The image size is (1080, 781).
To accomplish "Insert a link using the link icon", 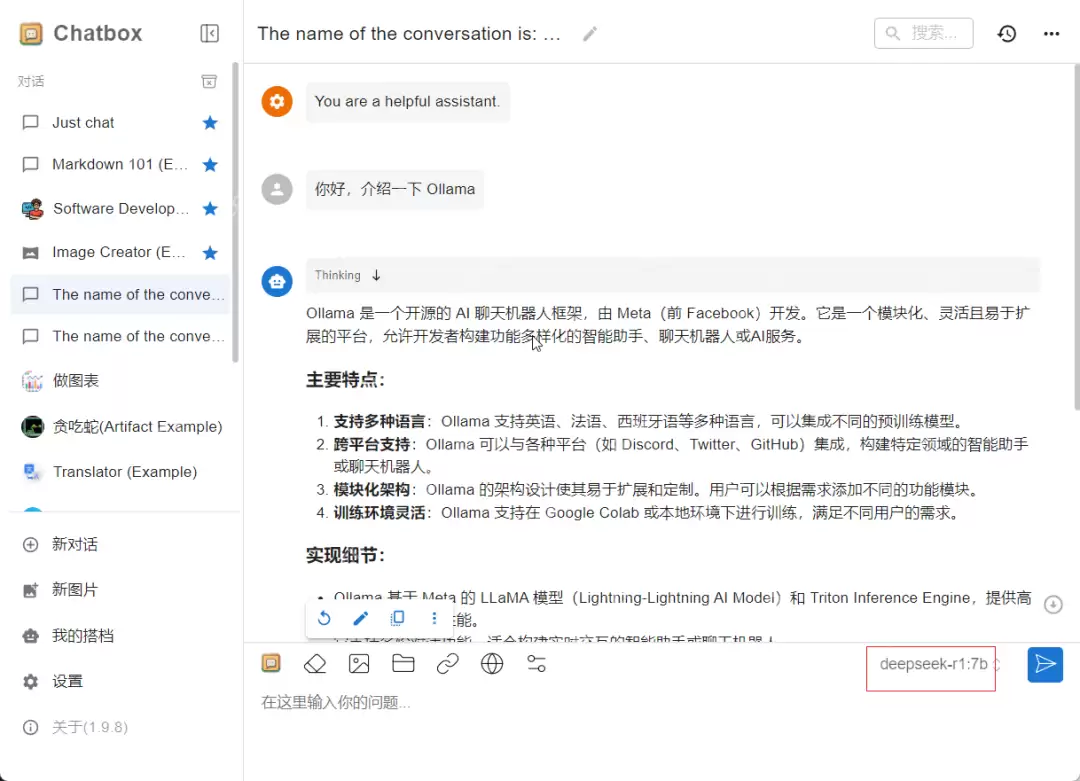I will (x=447, y=663).
